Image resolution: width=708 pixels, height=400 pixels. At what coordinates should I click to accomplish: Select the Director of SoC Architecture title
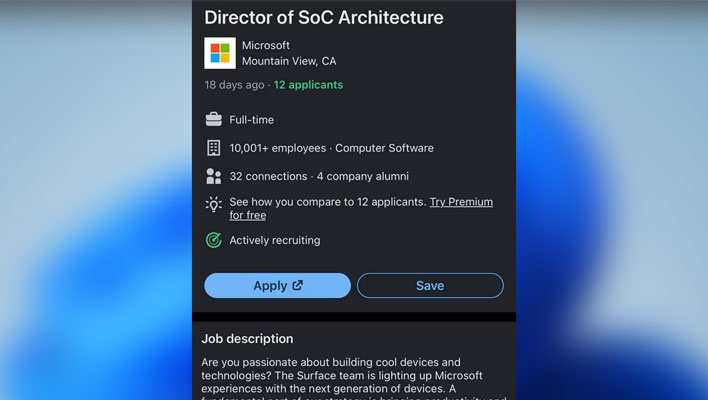tap(324, 18)
